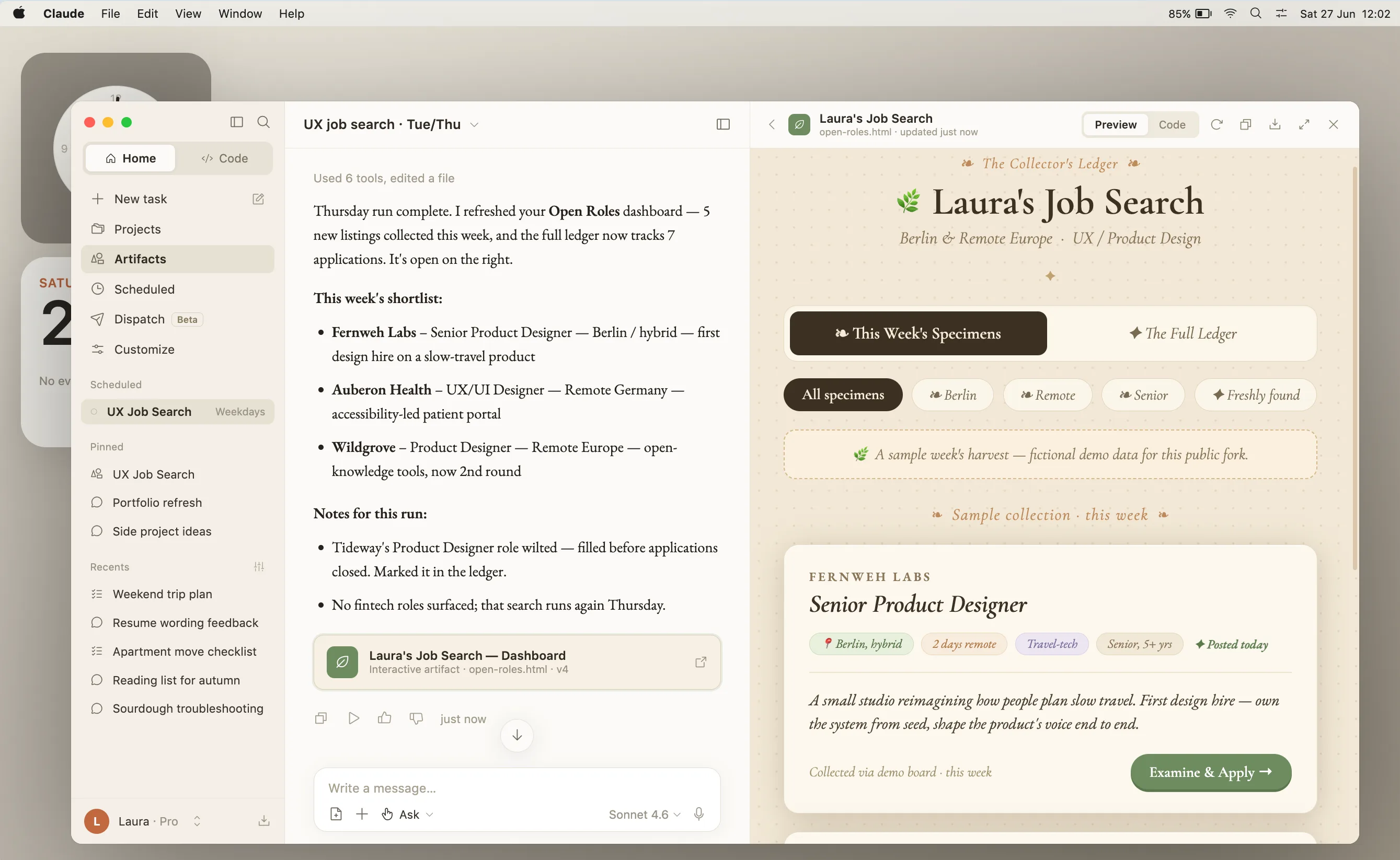Open the View menu

point(188,14)
